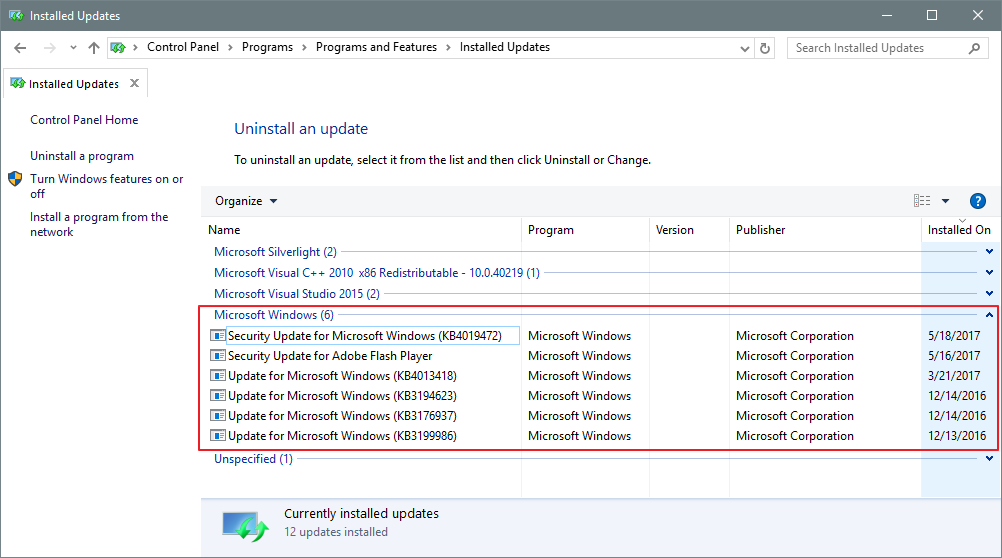Click the icon beside KB3176937 update
Viewport: 1002px width, 558px height.
click(218, 415)
